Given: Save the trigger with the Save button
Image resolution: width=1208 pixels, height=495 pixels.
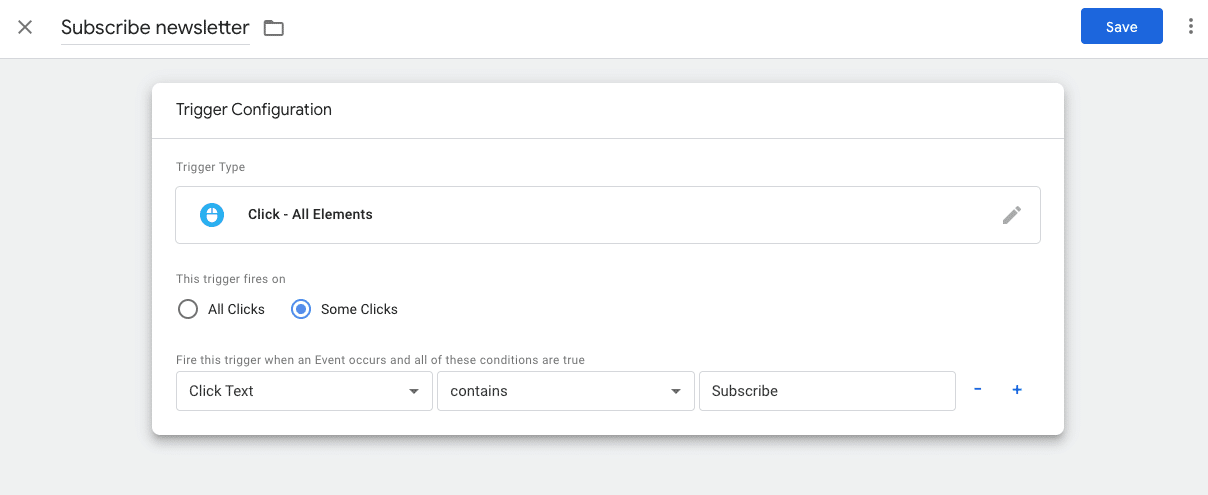Looking at the screenshot, I should click(1121, 27).
